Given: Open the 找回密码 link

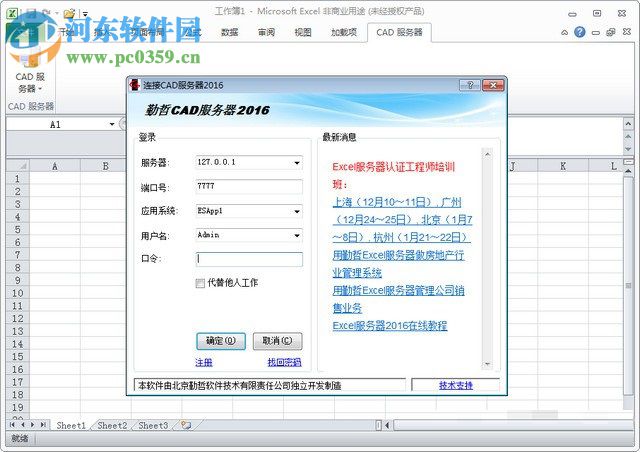Looking at the screenshot, I should (284, 362).
